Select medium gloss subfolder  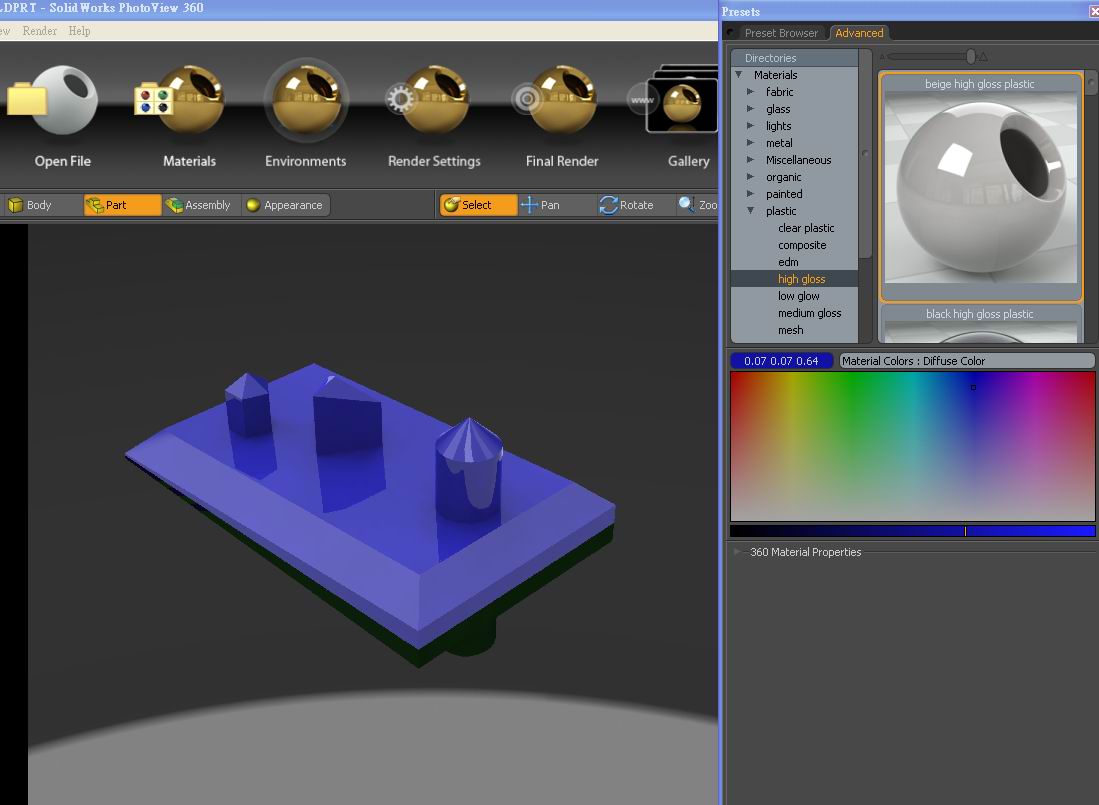(x=810, y=313)
